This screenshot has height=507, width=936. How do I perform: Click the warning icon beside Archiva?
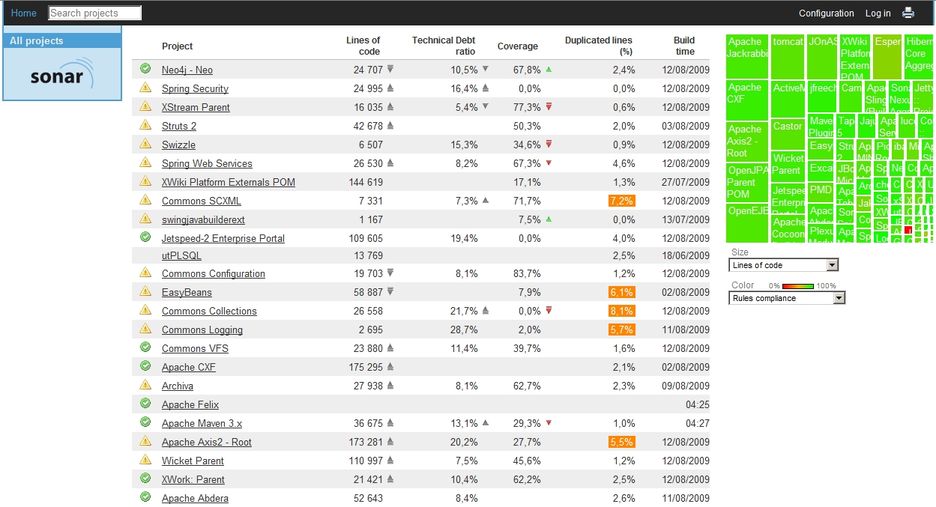[145, 385]
